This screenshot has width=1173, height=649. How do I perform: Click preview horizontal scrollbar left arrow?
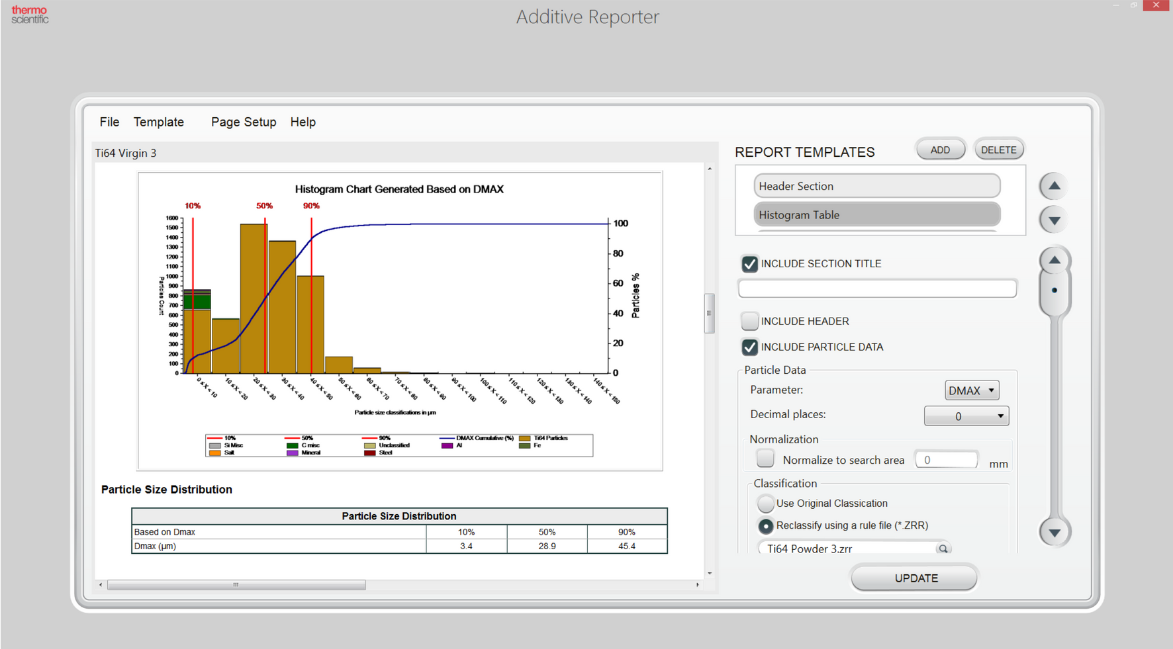(101, 585)
